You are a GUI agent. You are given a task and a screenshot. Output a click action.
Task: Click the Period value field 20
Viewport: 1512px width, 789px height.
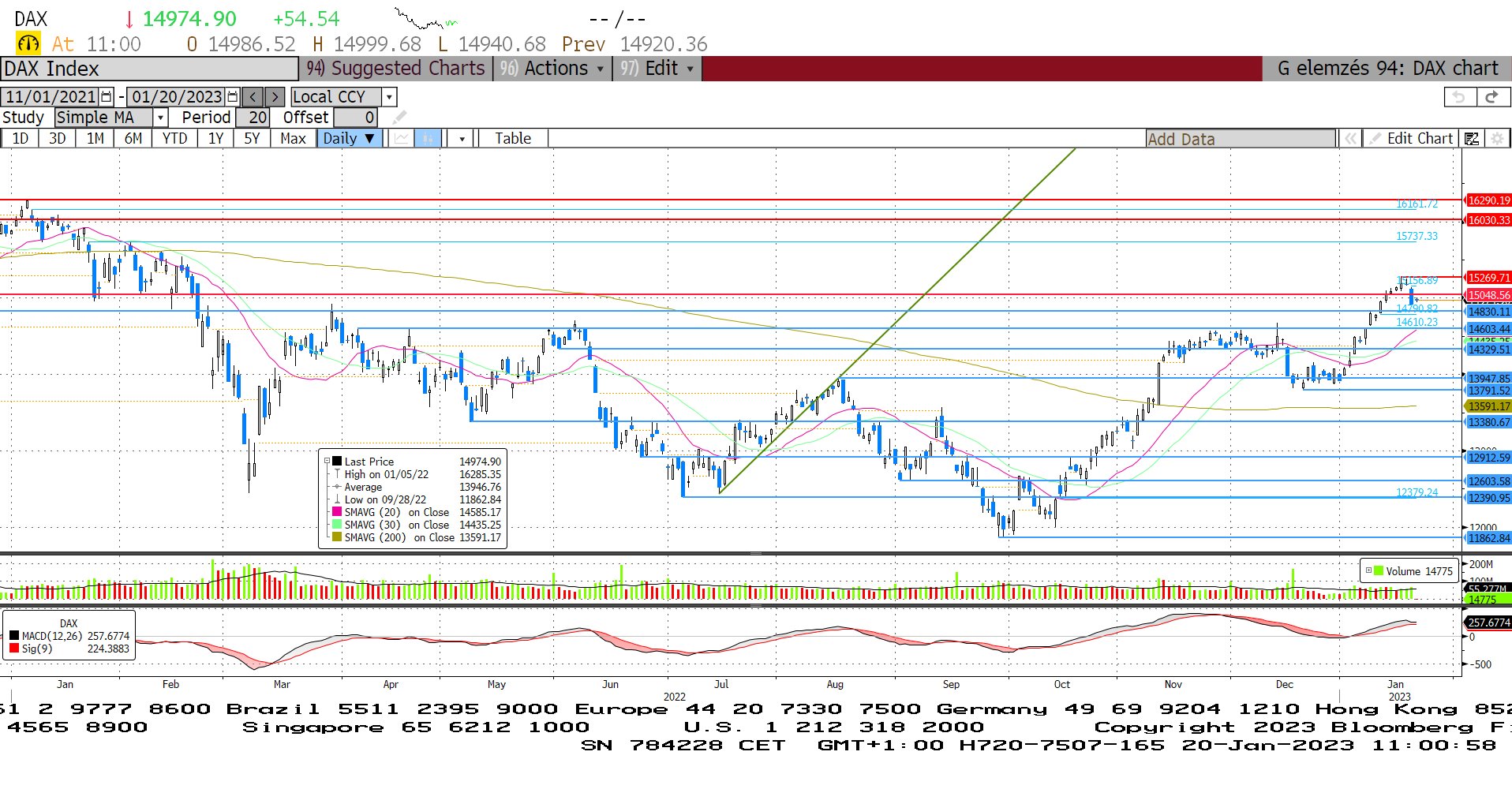click(x=253, y=118)
